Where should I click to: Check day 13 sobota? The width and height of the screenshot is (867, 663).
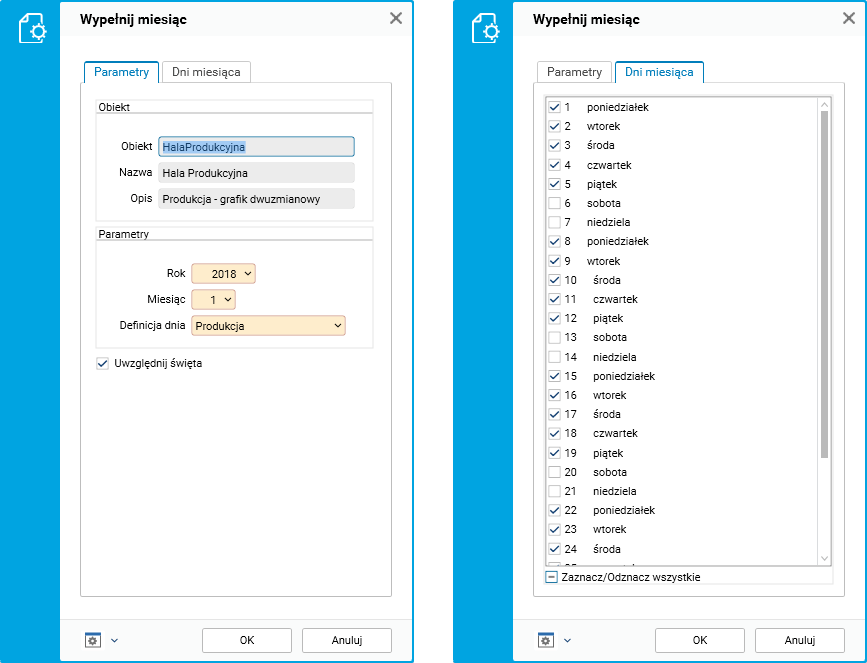click(x=554, y=337)
